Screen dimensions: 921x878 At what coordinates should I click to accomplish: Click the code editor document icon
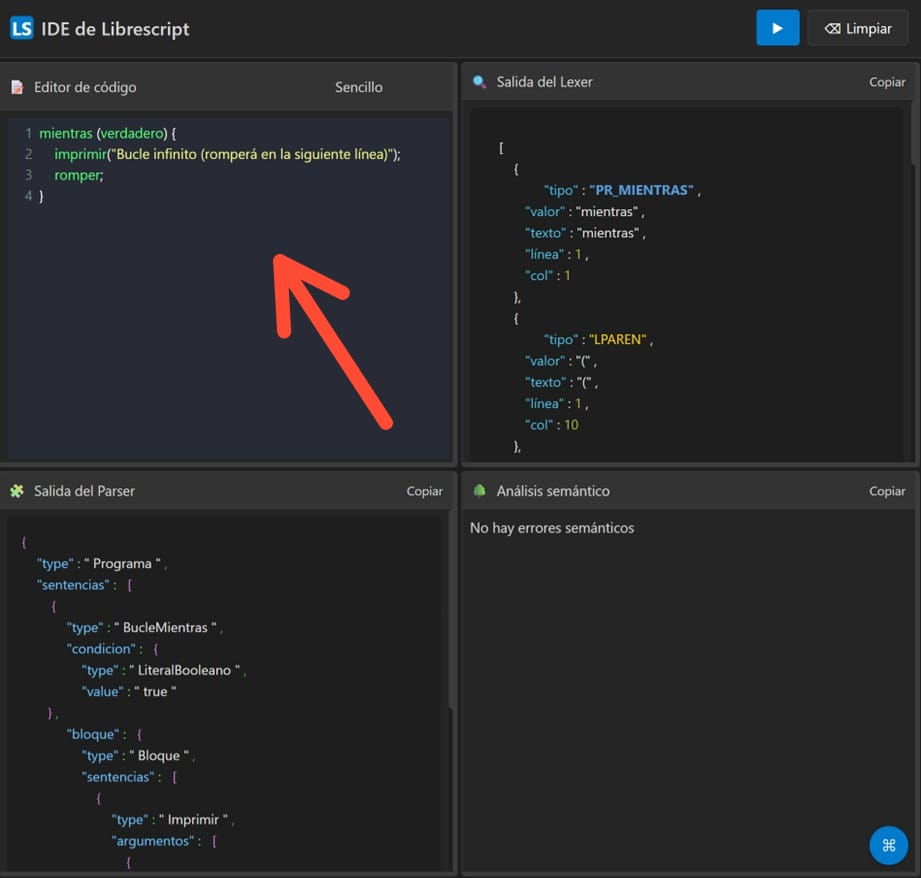[x=17, y=88]
